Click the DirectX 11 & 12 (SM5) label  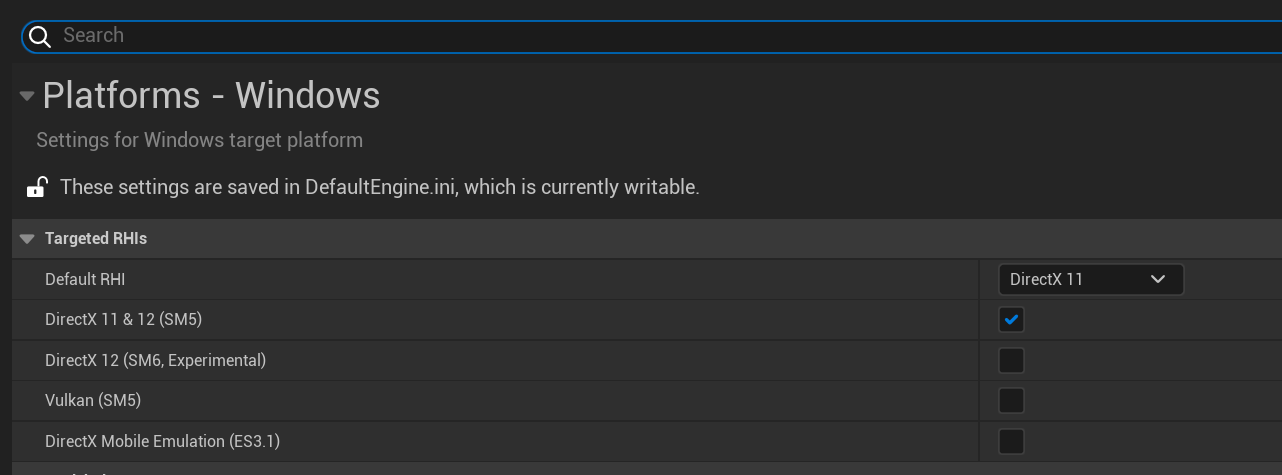[123, 320]
